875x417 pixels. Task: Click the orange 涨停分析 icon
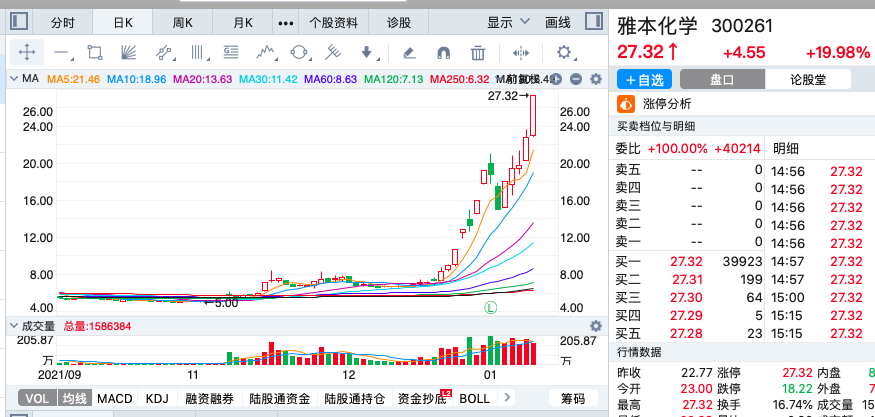pyautogui.click(x=626, y=104)
